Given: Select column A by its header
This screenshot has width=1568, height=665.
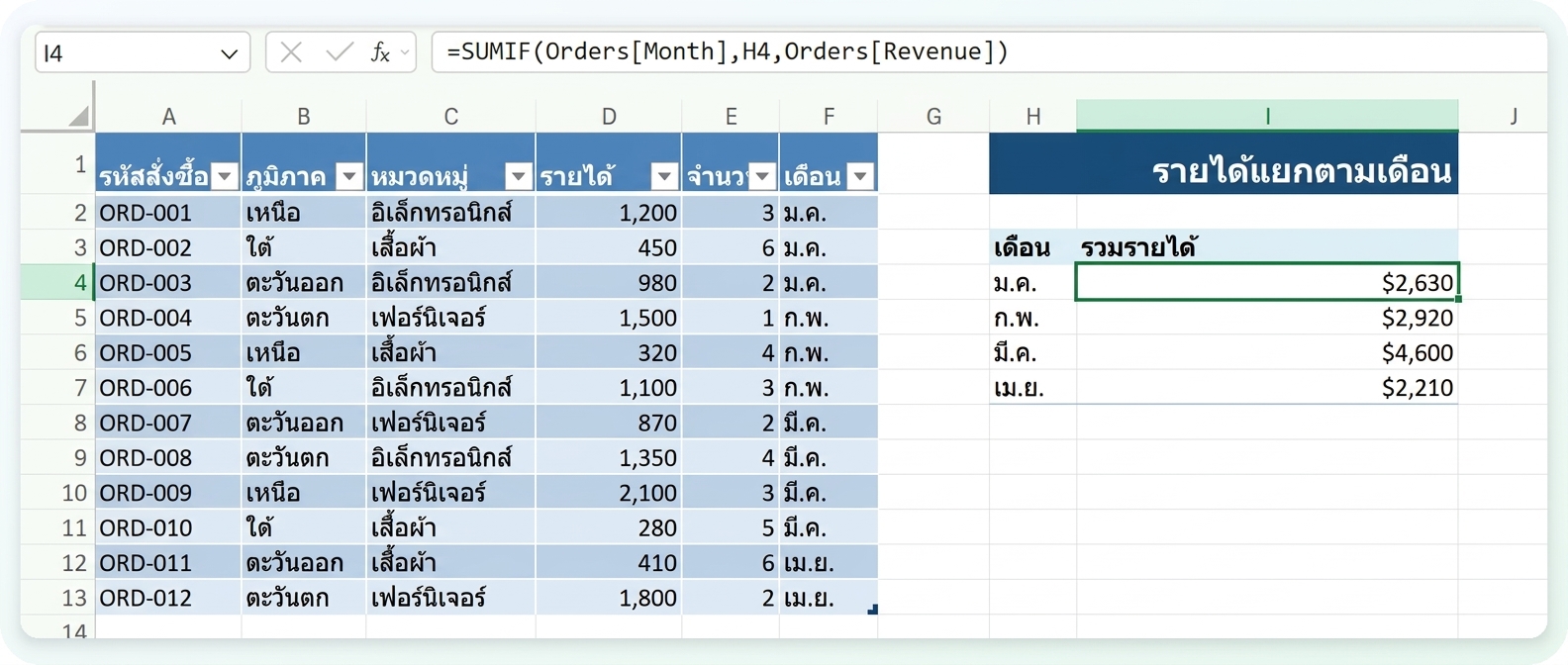Looking at the screenshot, I should pyautogui.click(x=168, y=117).
